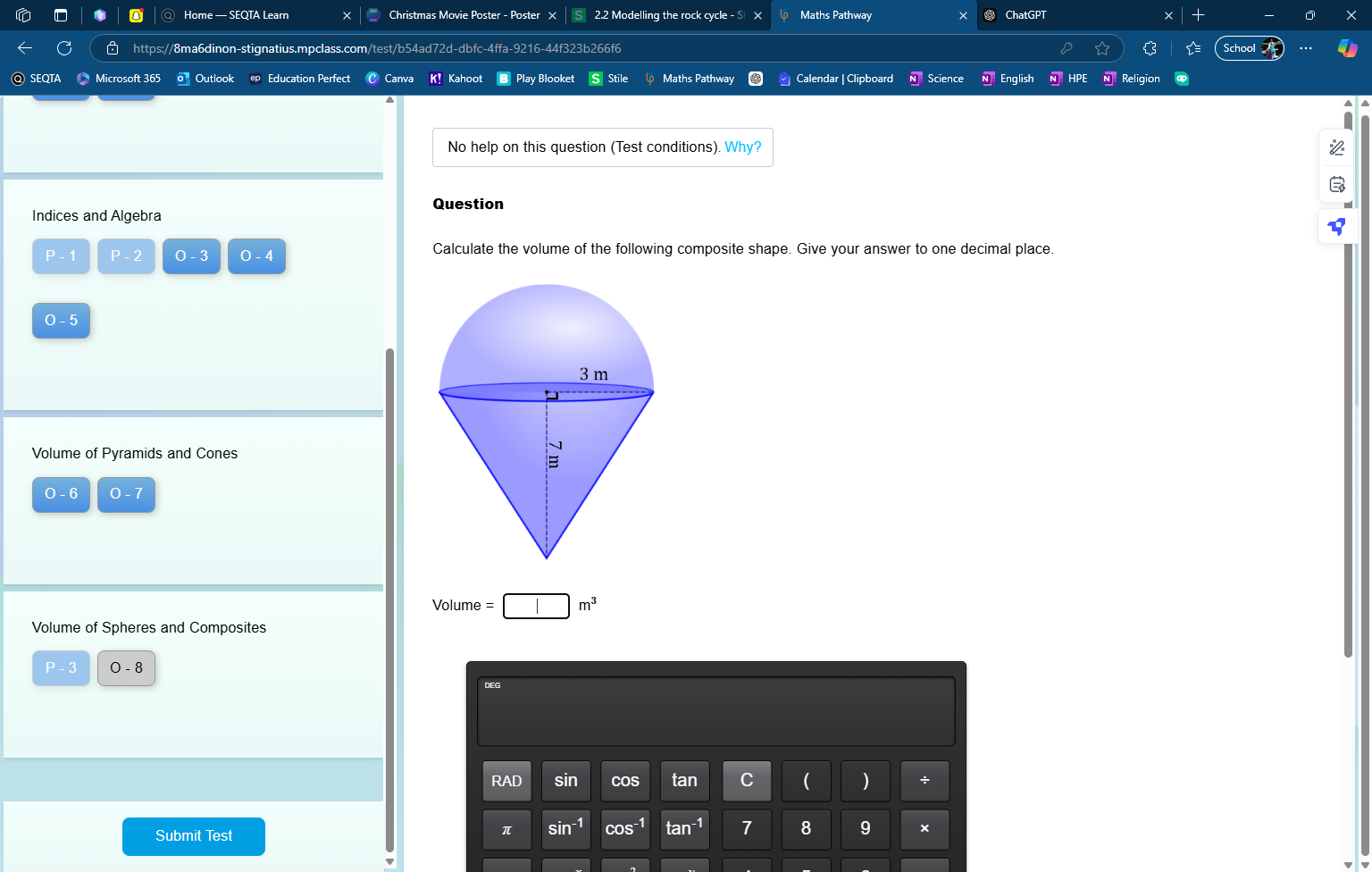This screenshot has height=872, width=1372.
Task: Click calculator tan key
Action: (685, 781)
